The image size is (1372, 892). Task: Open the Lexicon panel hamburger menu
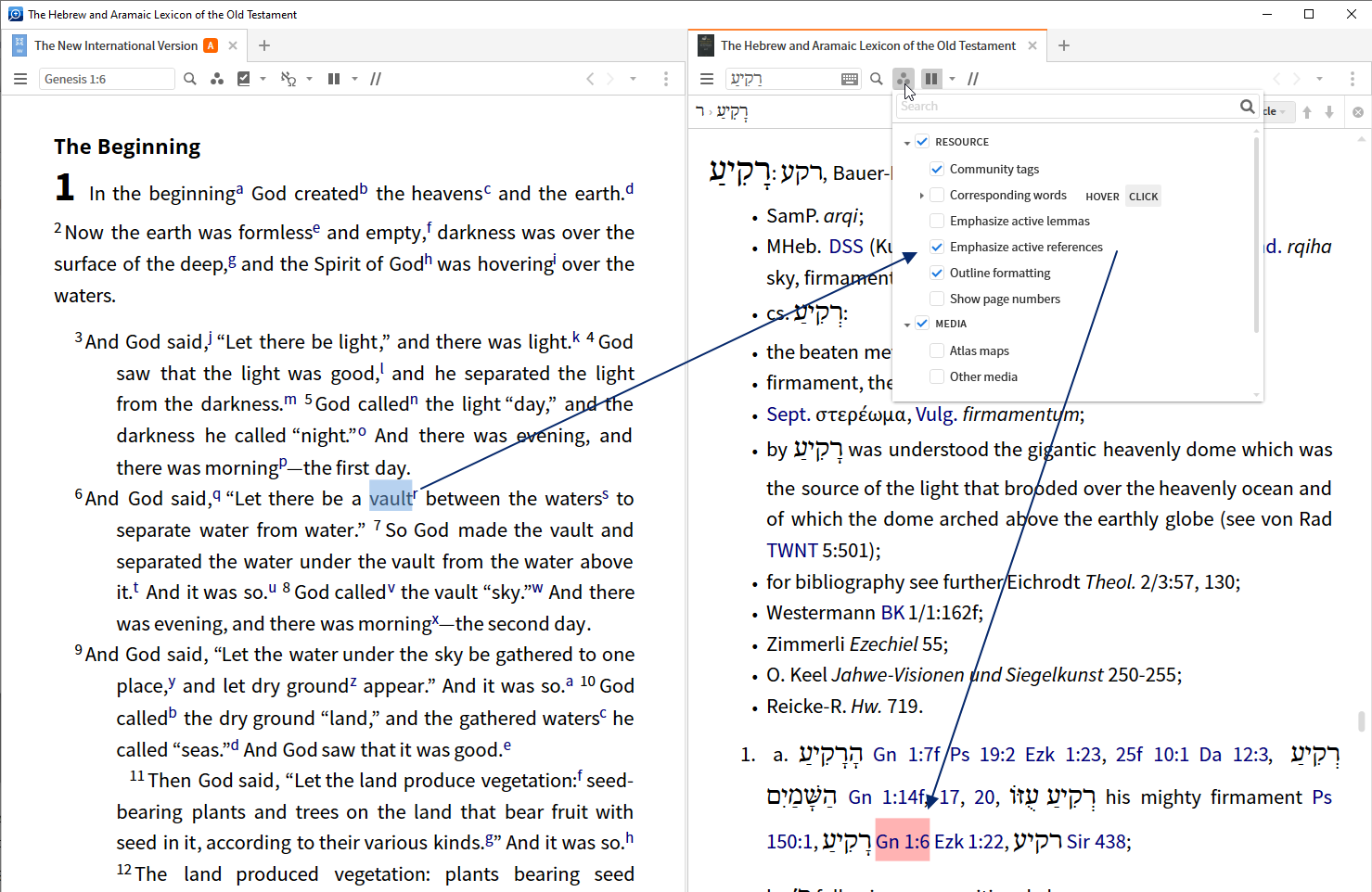pos(707,79)
